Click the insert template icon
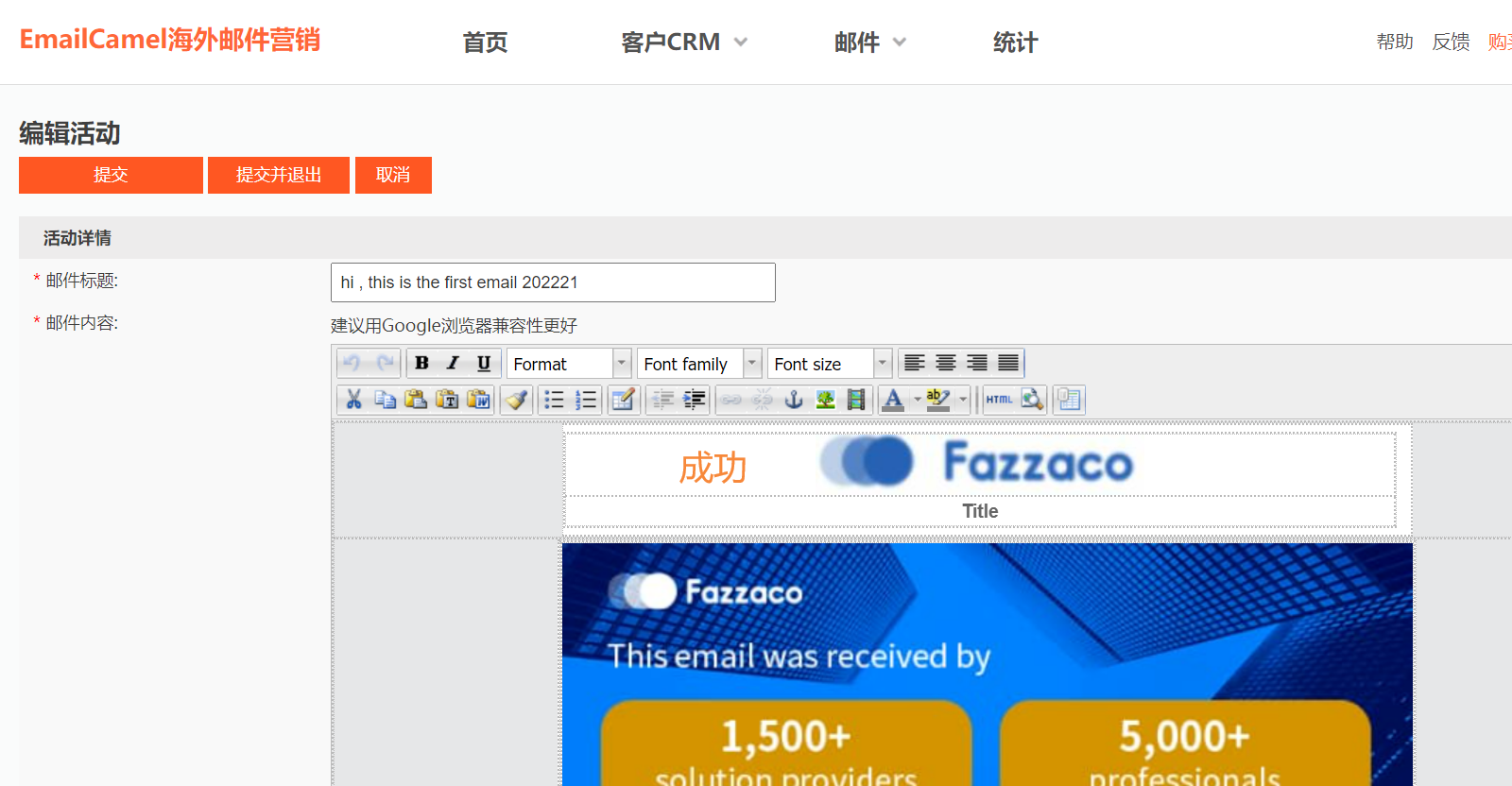 pos(1069,400)
